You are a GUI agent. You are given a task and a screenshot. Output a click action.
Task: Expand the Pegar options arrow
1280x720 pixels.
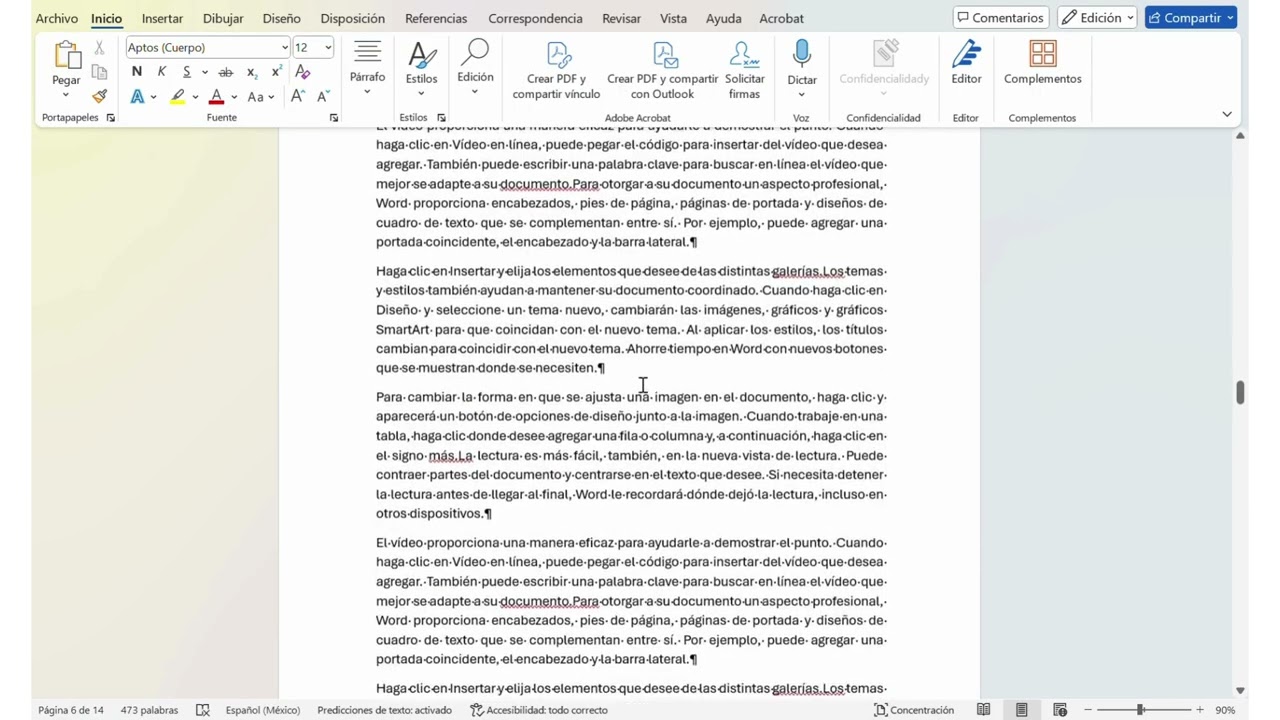(66, 95)
